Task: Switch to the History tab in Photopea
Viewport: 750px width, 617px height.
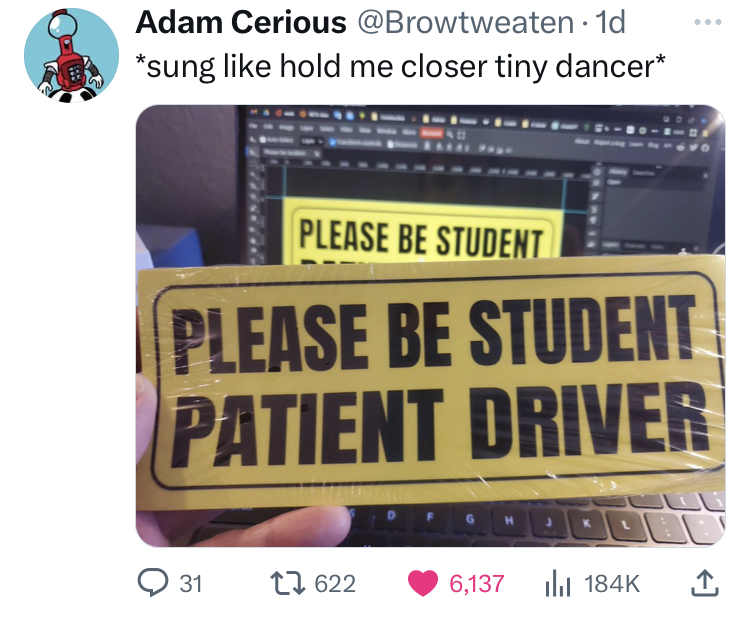Action: coord(618,171)
